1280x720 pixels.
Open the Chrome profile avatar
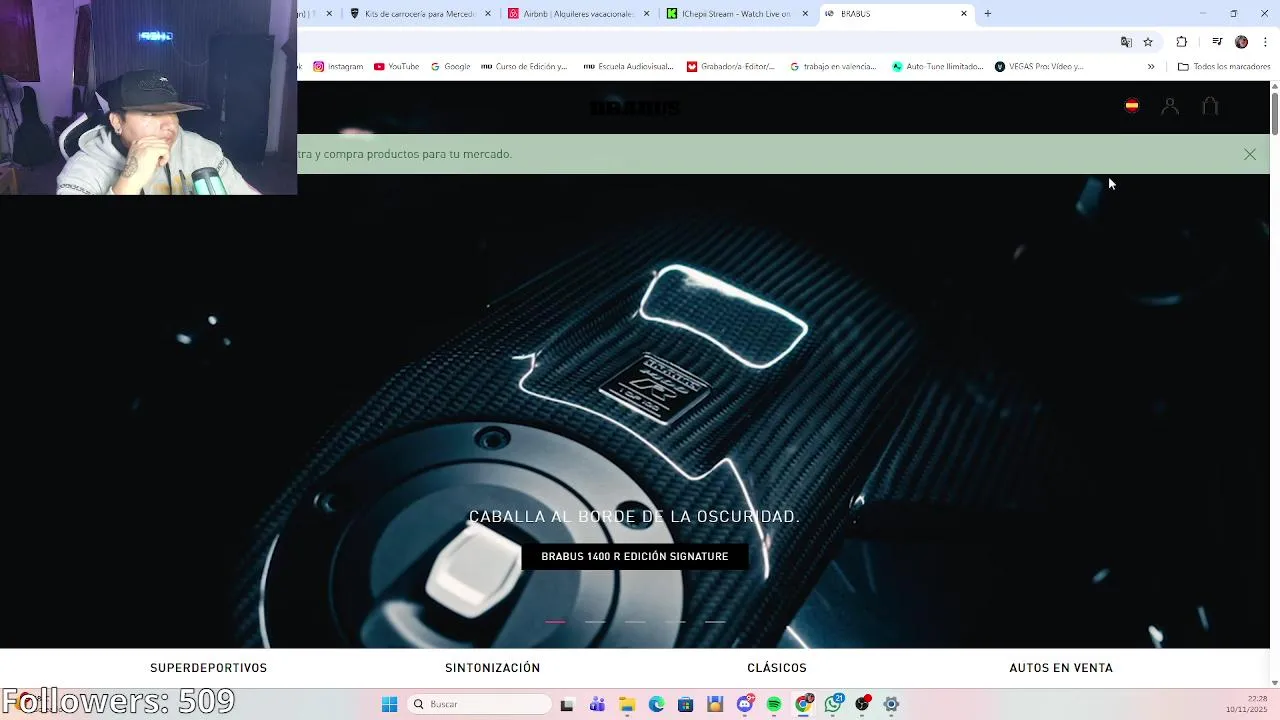pos(1241,42)
